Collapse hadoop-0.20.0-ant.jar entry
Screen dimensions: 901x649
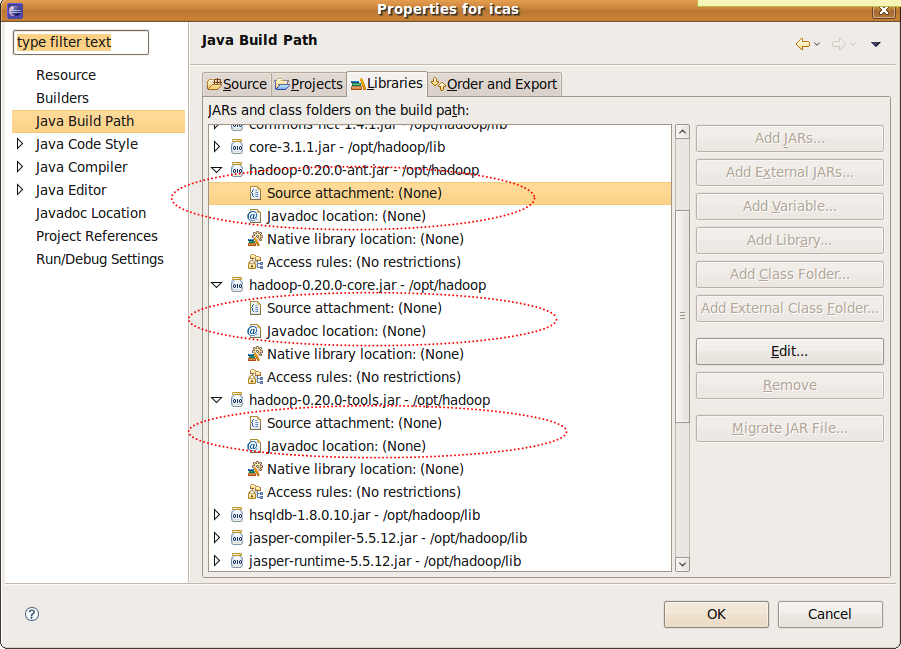coord(217,170)
